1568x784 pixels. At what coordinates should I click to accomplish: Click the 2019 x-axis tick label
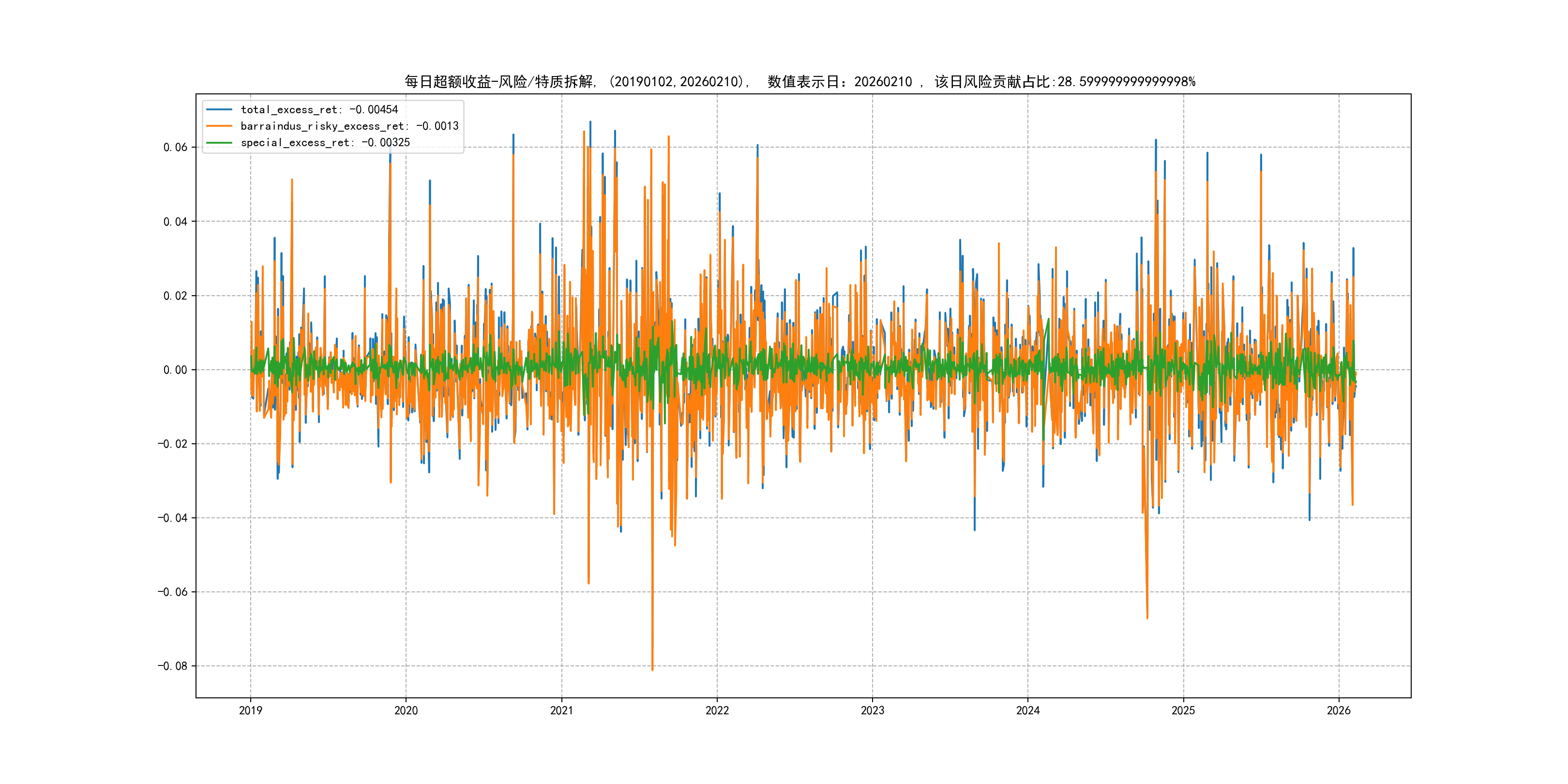[x=250, y=710]
